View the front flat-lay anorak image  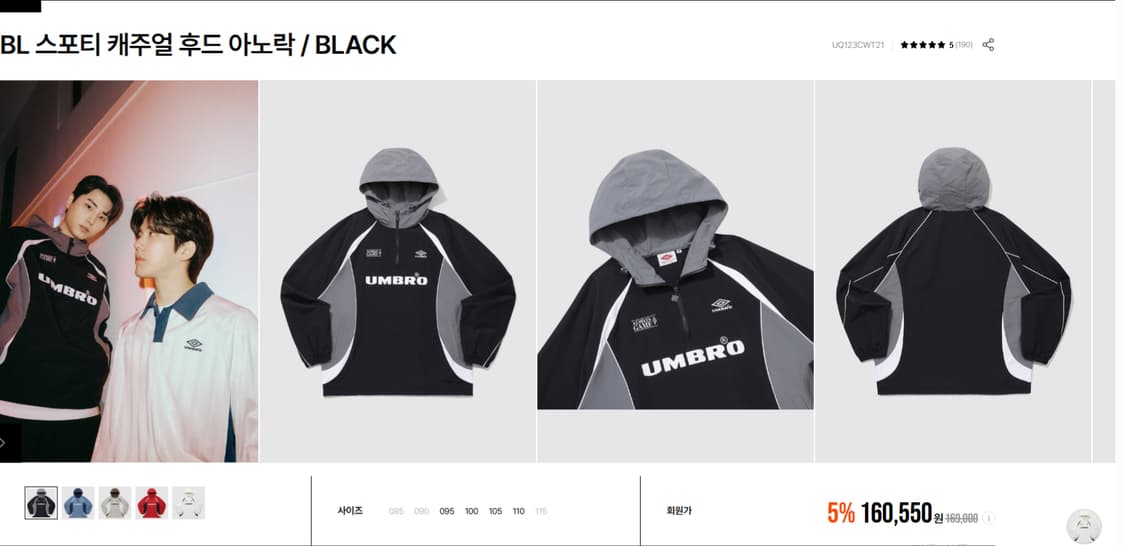click(x=397, y=271)
